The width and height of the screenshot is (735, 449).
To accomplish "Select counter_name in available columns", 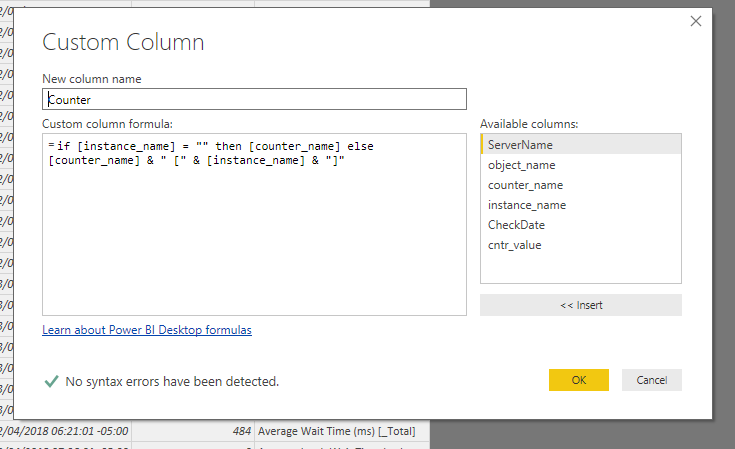I will (x=581, y=185).
